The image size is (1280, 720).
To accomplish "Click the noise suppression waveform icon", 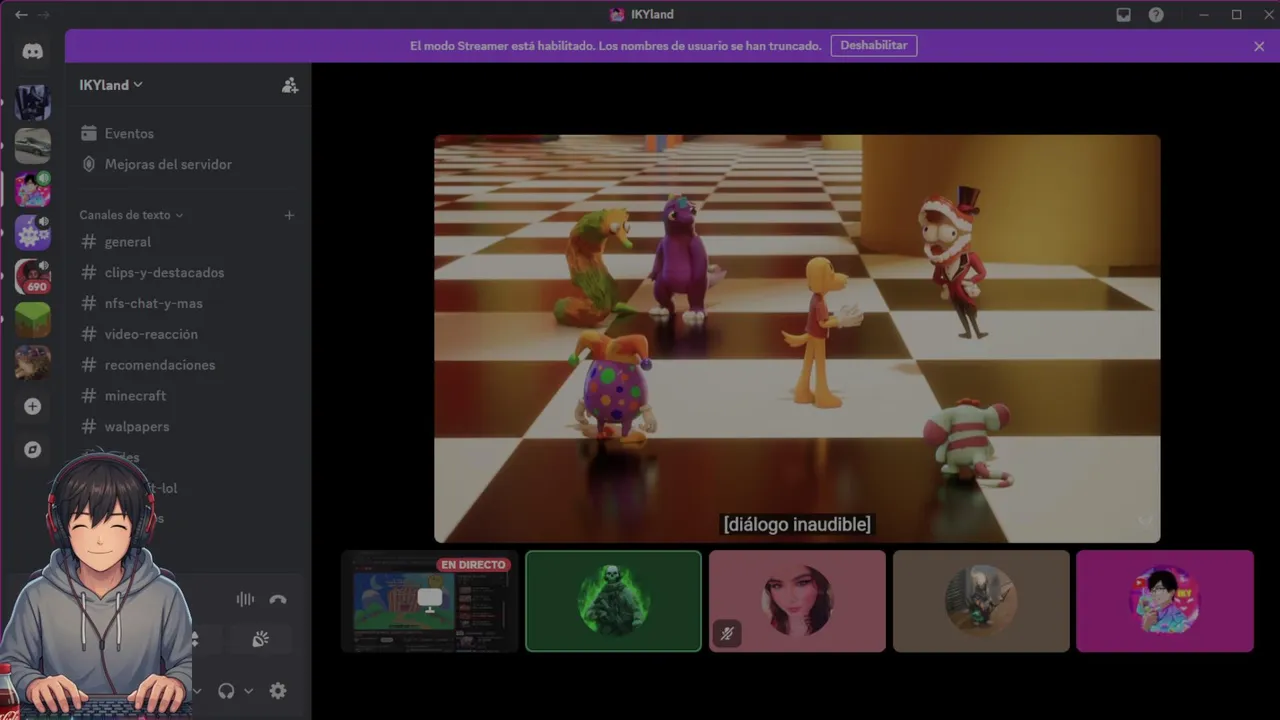I will point(245,599).
